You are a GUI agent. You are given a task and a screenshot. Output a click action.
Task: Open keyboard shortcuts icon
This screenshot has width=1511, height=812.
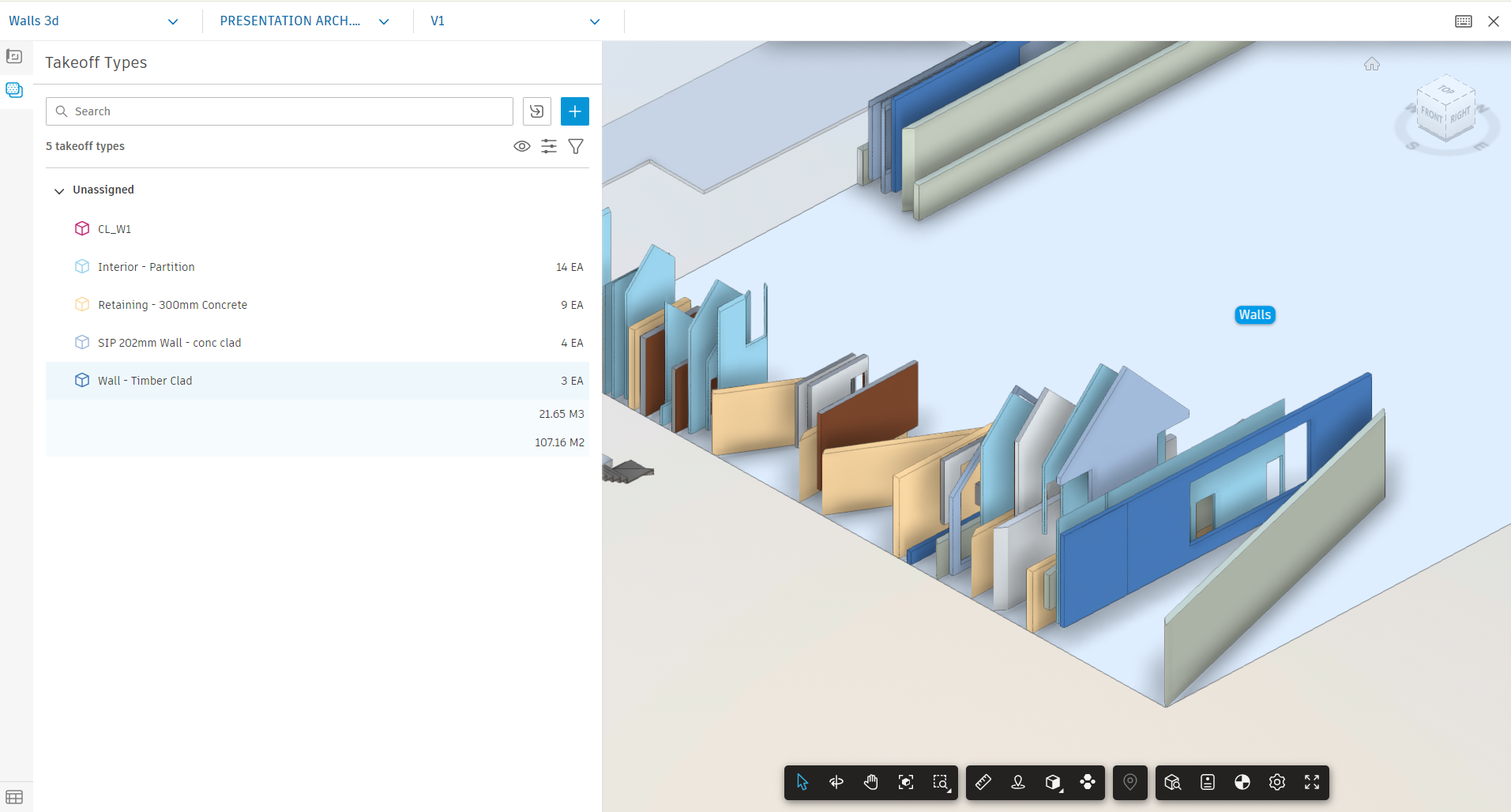(x=1464, y=21)
